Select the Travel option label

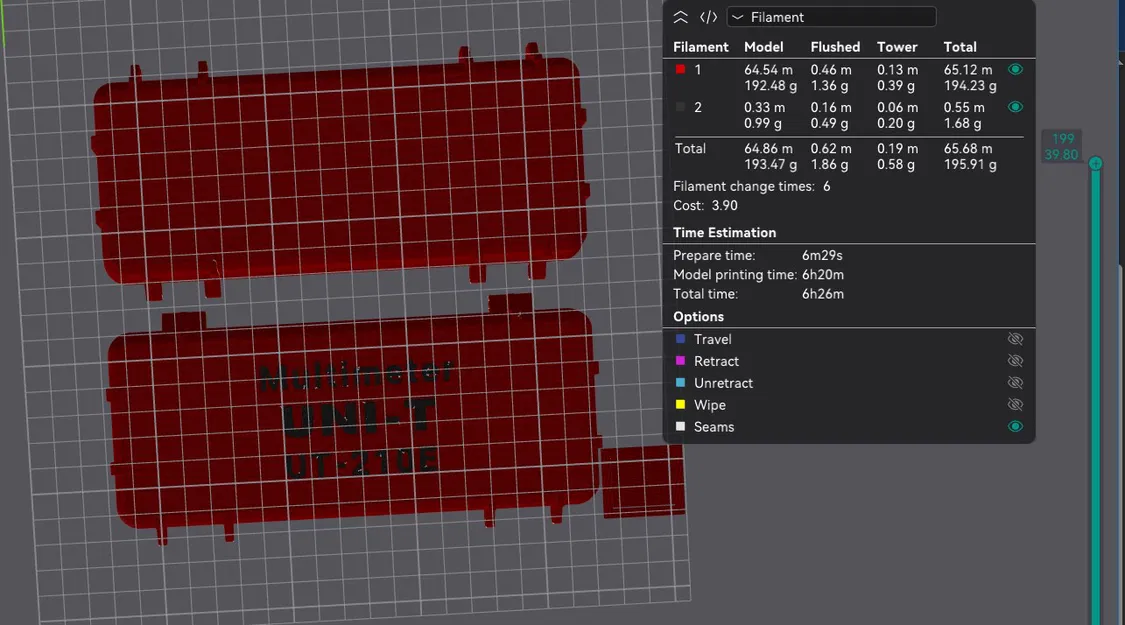(x=712, y=339)
